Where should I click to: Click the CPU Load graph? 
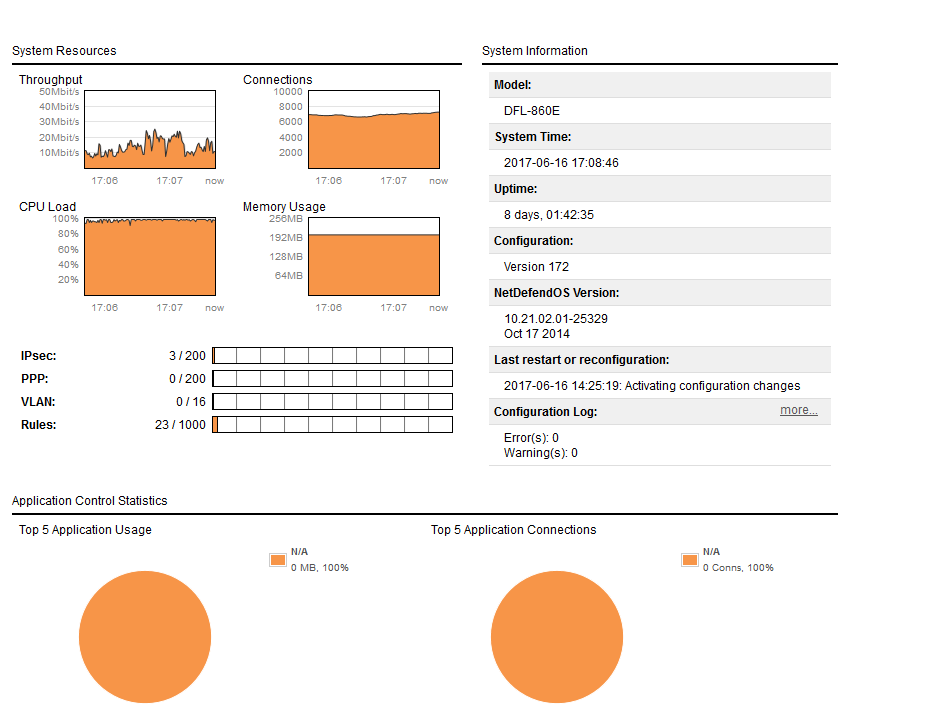150,256
